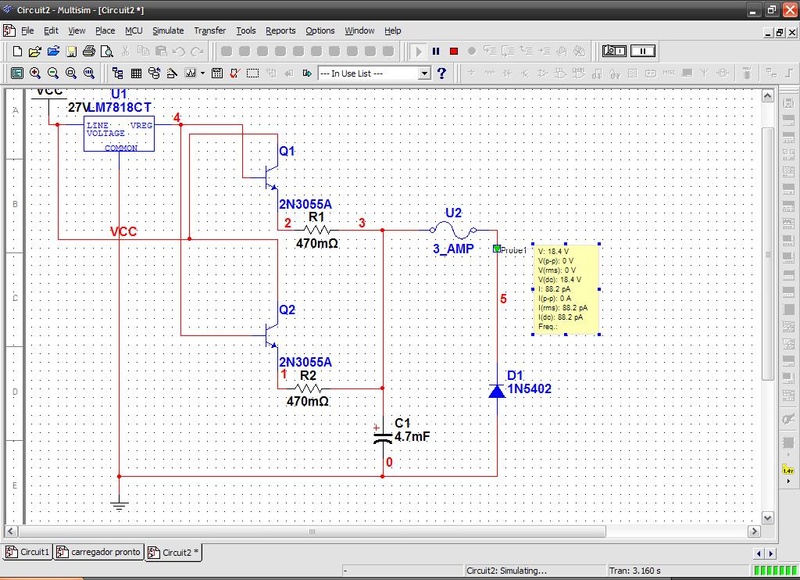Image resolution: width=800 pixels, height=580 pixels.
Task: Pause the simulation
Action: click(x=436, y=51)
